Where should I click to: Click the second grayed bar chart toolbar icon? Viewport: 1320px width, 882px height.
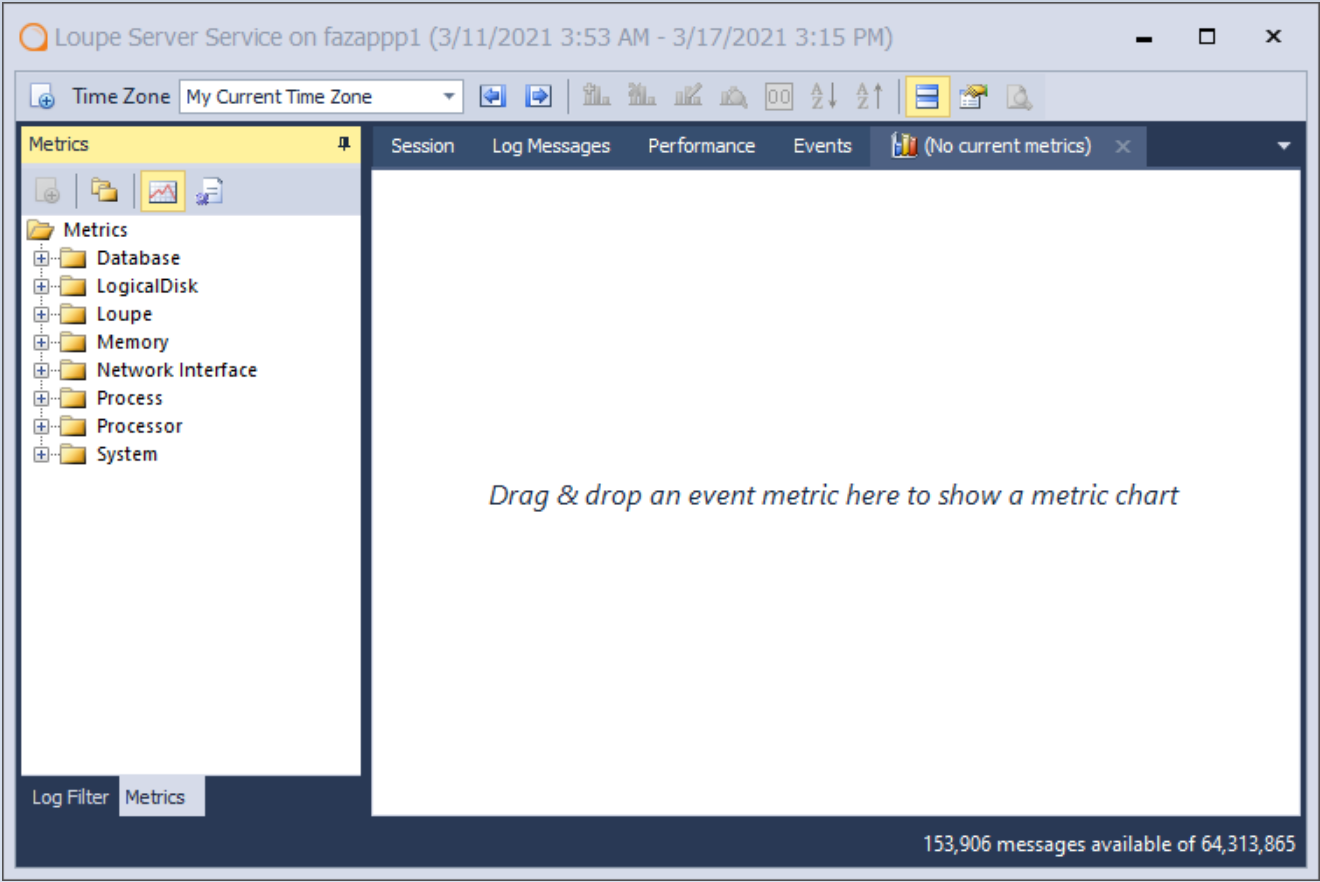coord(642,97)
